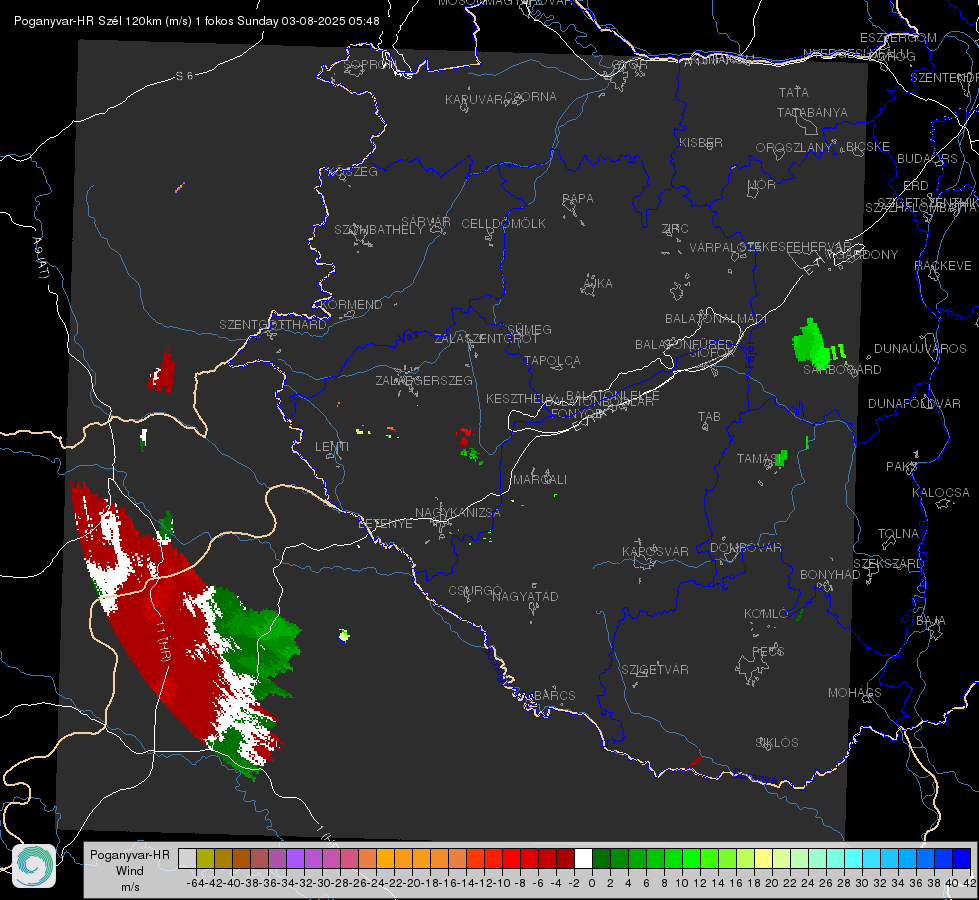This screenshot has height=900, width=979.
Task: Click the 'TAB' city label
Action: 709,417
